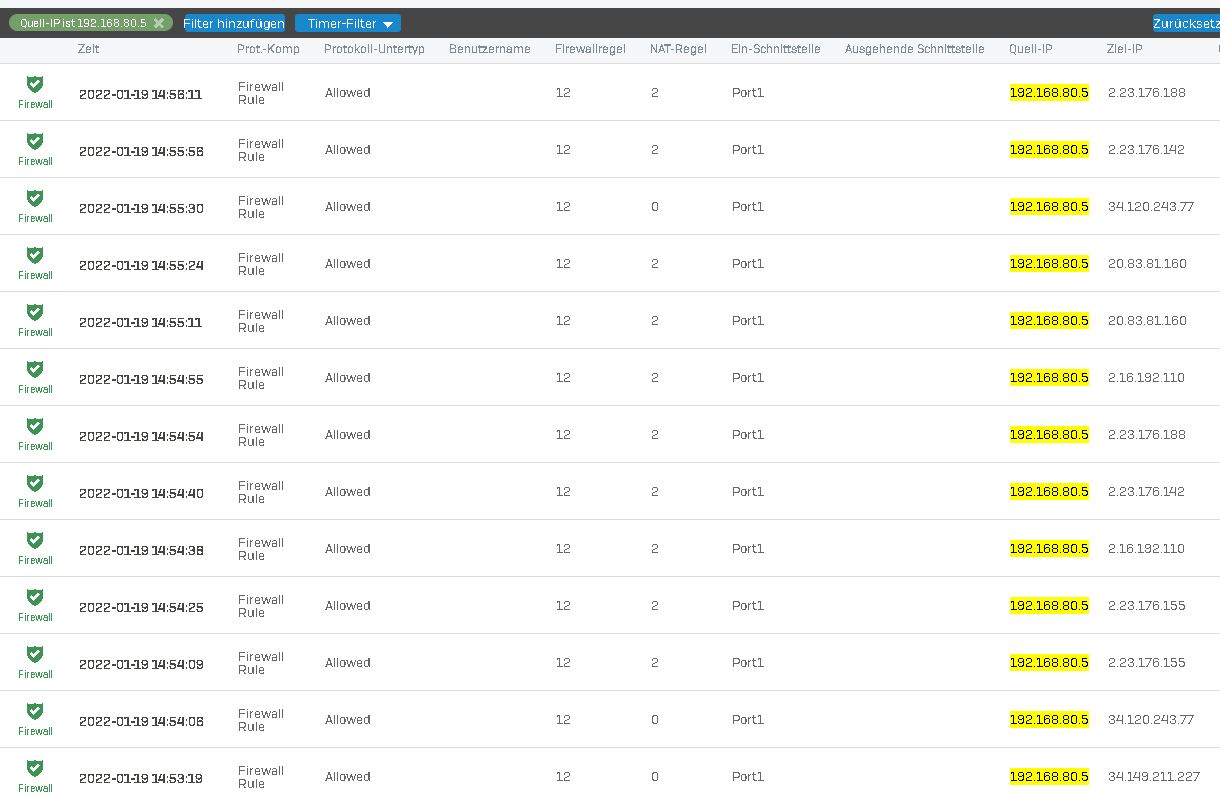Viewport: 1220px width, 798px height.
Task: Click Ziel-IP 34.149.211.227 in 14:53:19 row
Action: point(1154,776)
